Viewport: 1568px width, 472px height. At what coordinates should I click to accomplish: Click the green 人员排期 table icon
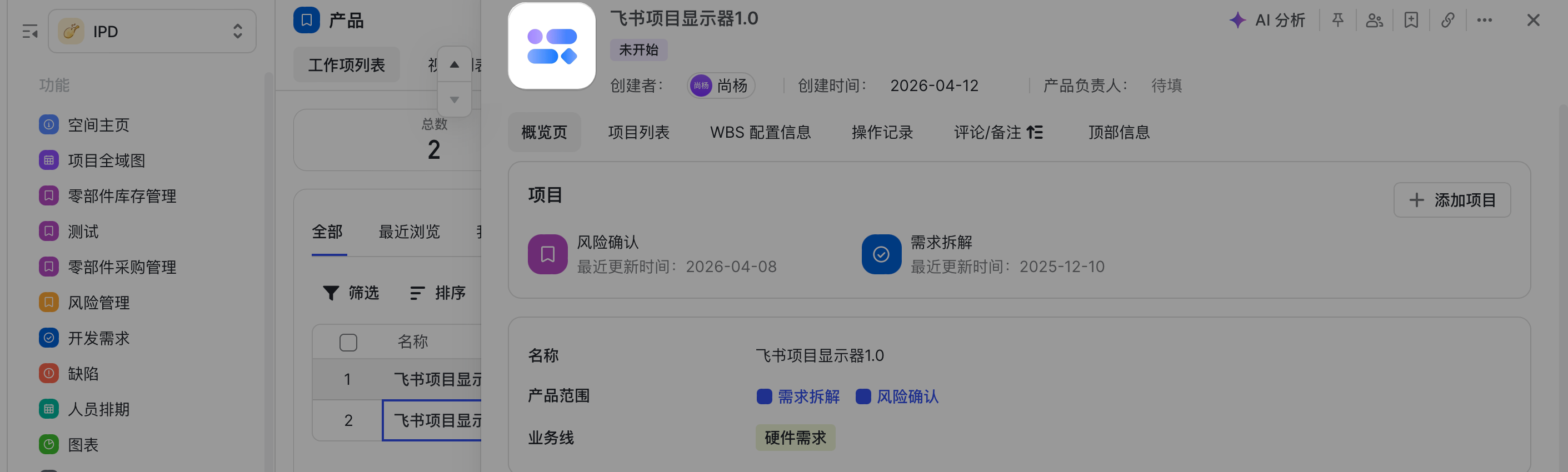pyautogui.click(x=49, y=409)
